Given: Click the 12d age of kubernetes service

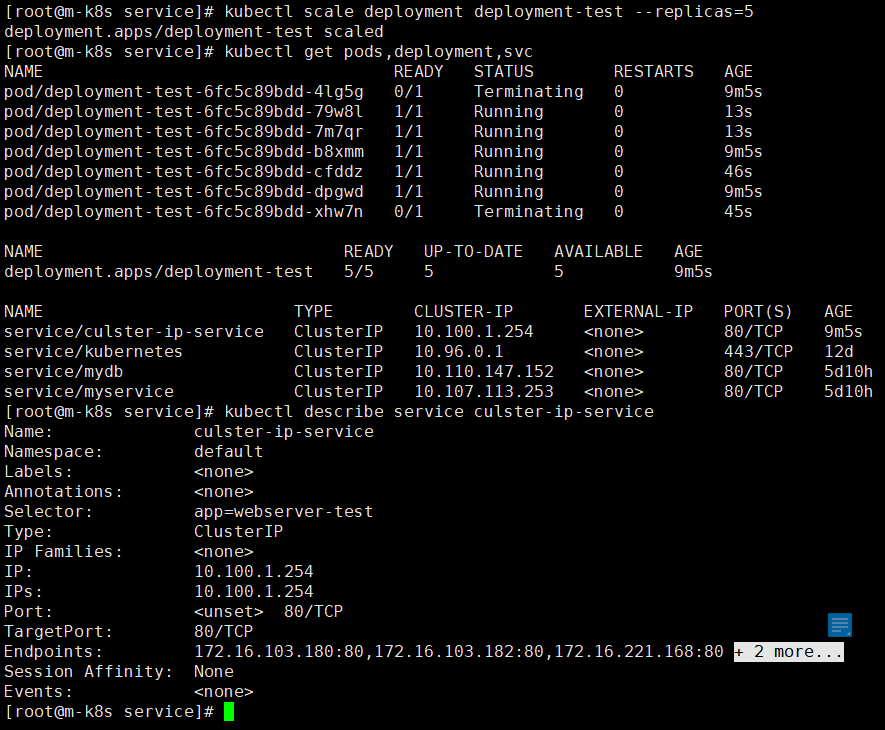Looking at the screenshot, I should click(x=839, y=352).
